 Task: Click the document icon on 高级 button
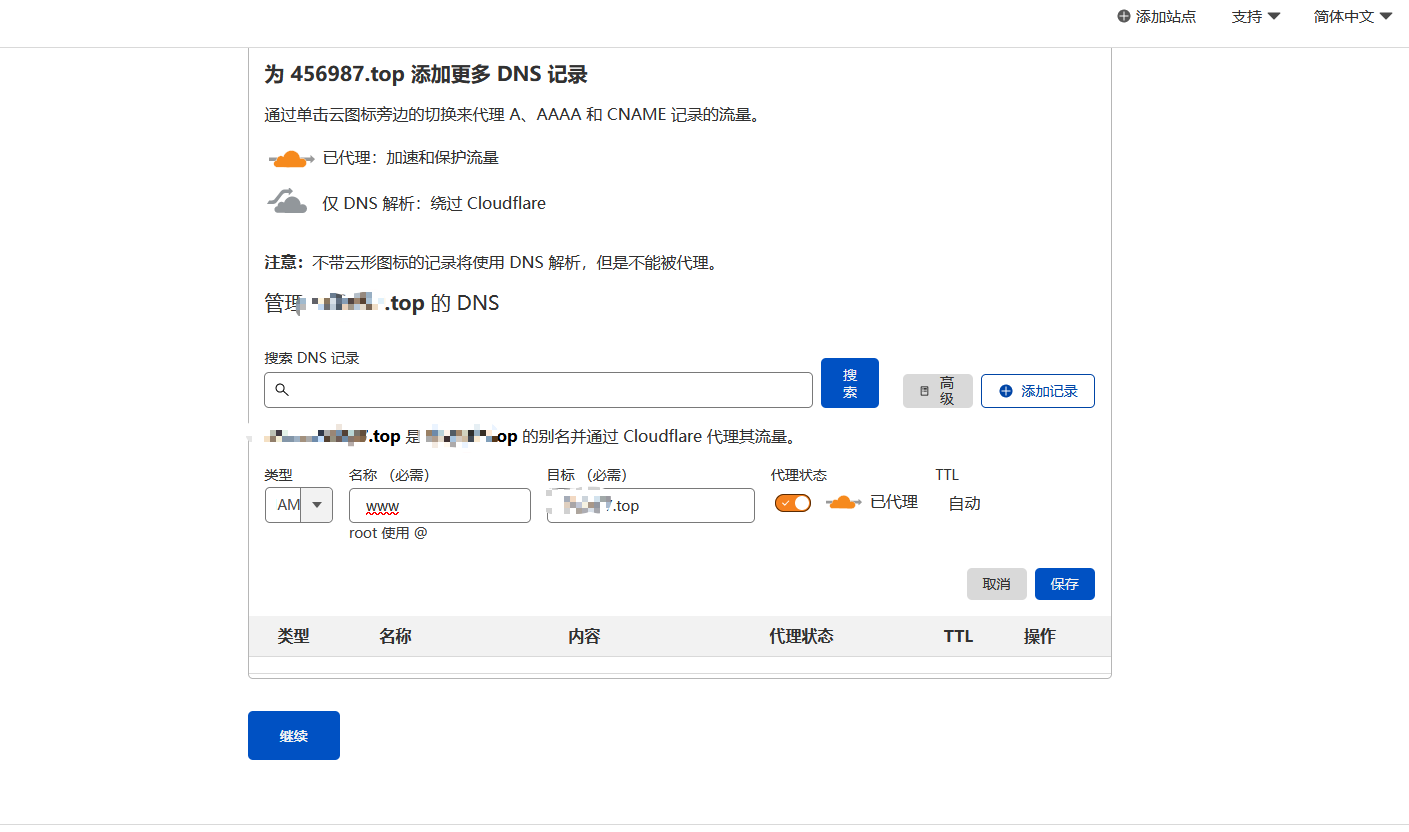pos(924,391)
